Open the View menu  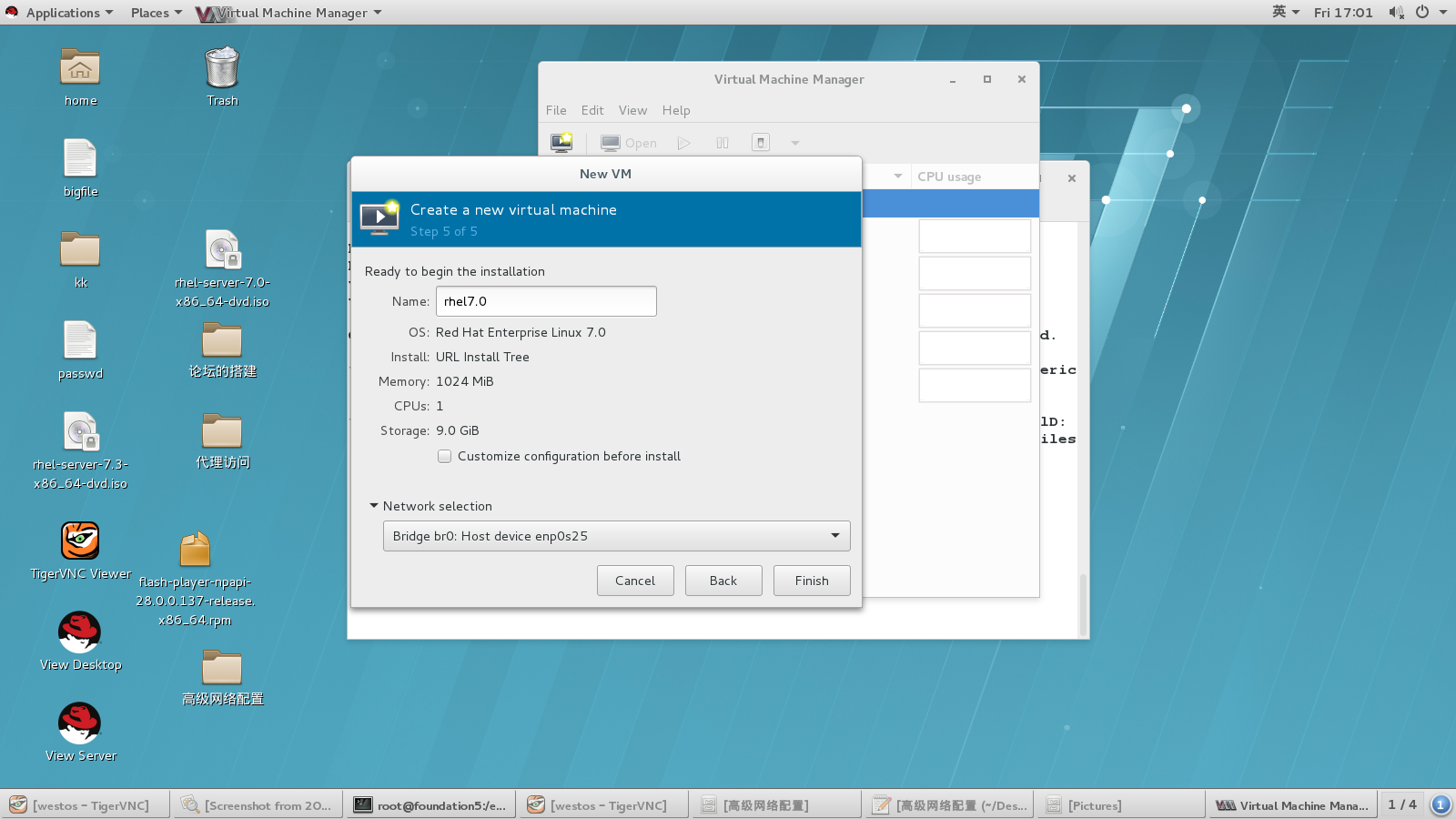pos(632,110)
